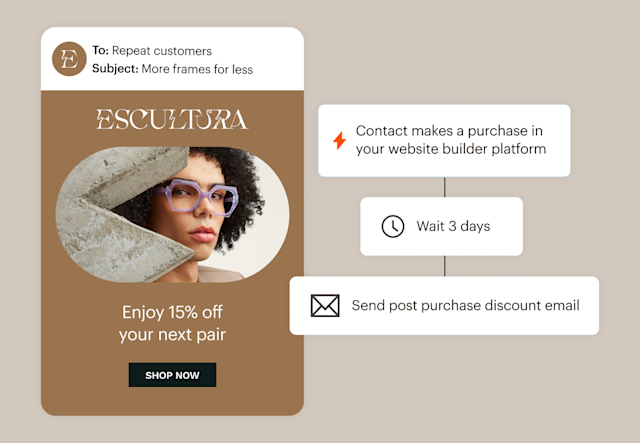Screen dimensions: 640x443
Task: Choose "Send post purchase discount email" step text
Action: pos(465,306)
